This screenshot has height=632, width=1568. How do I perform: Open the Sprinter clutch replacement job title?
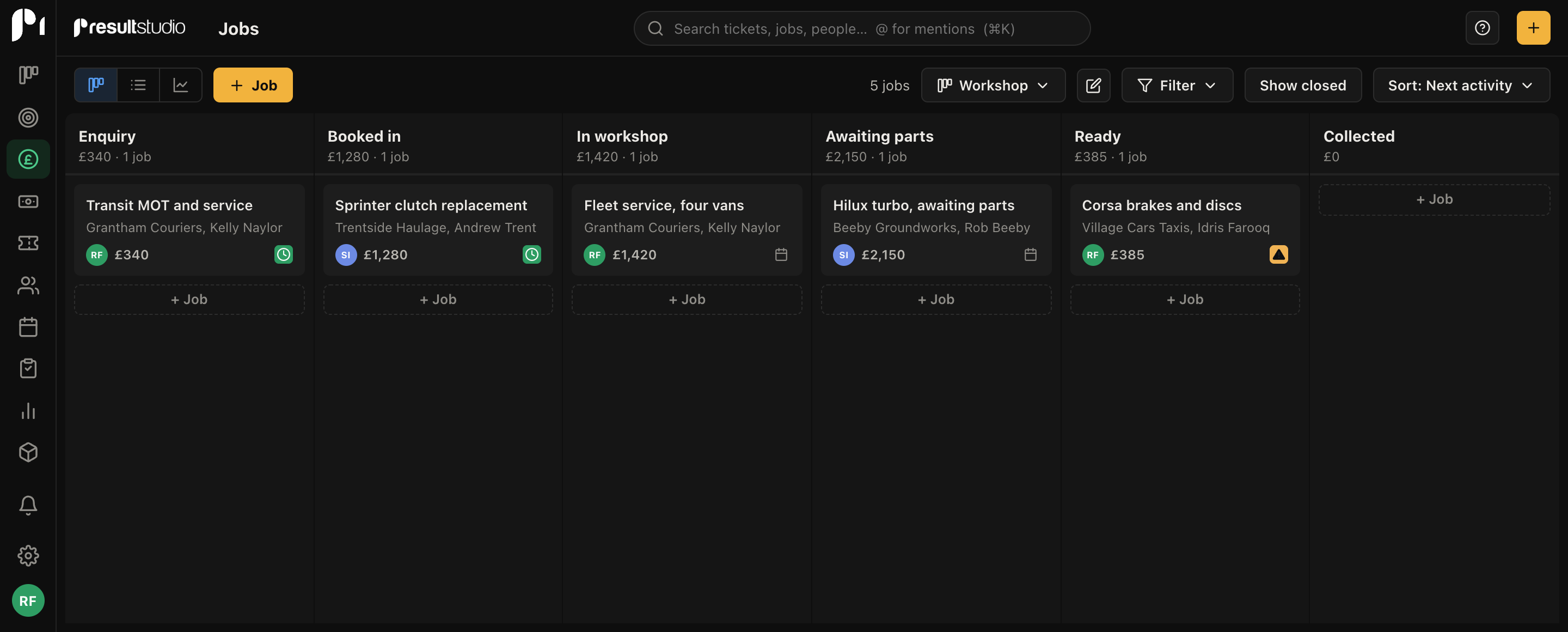(431, 205)
